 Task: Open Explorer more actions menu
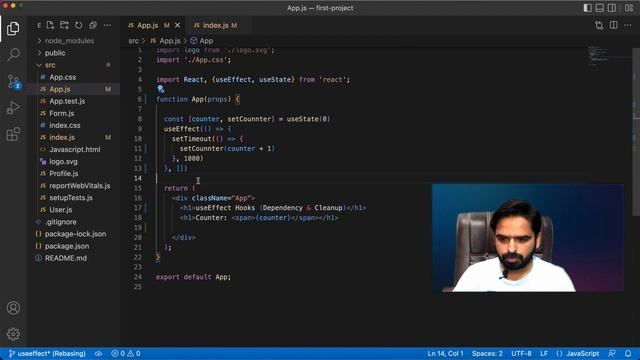(x=107, y=25)
